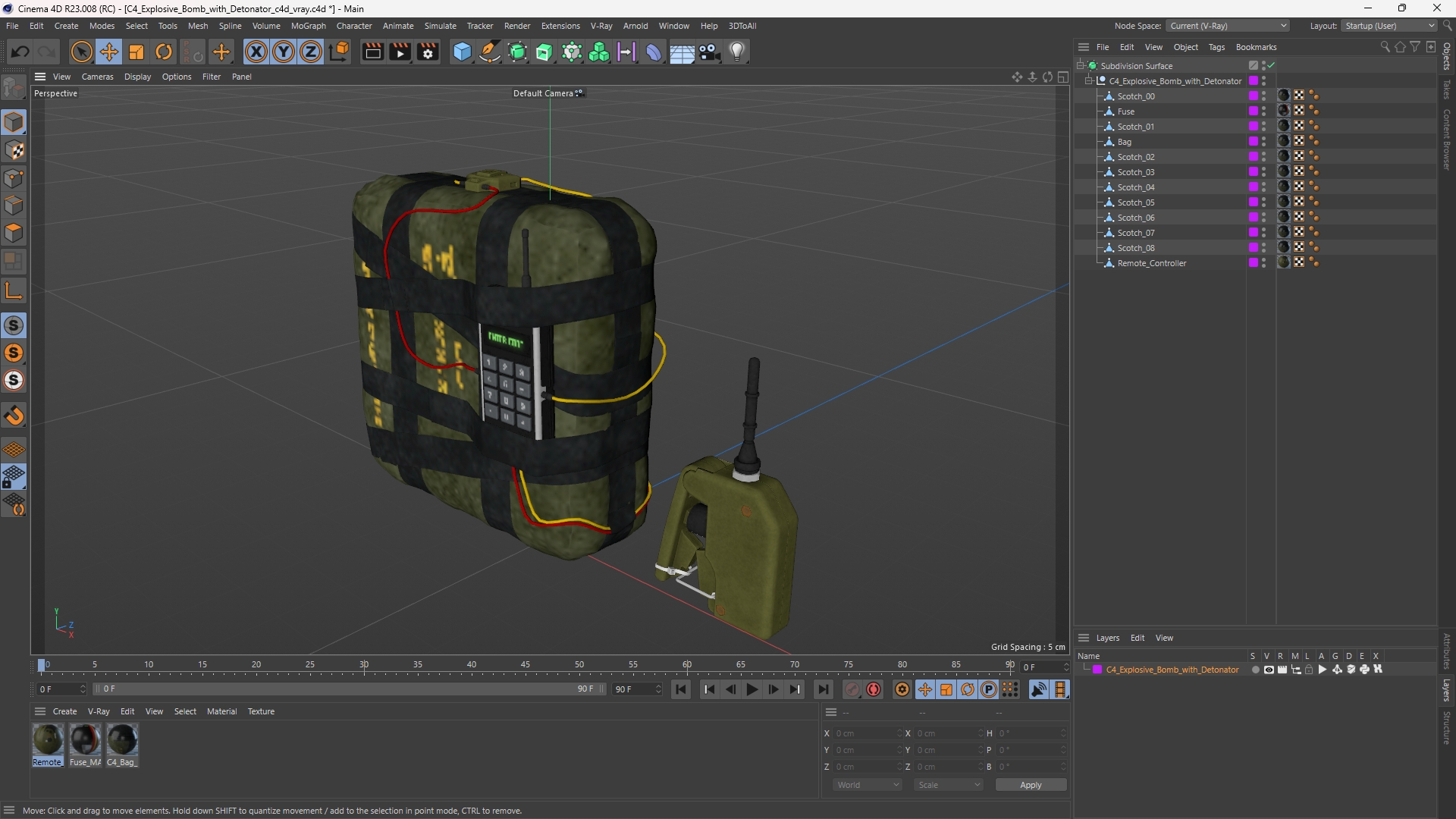Click the Apply button in coordinates

tap(1031, 785)
